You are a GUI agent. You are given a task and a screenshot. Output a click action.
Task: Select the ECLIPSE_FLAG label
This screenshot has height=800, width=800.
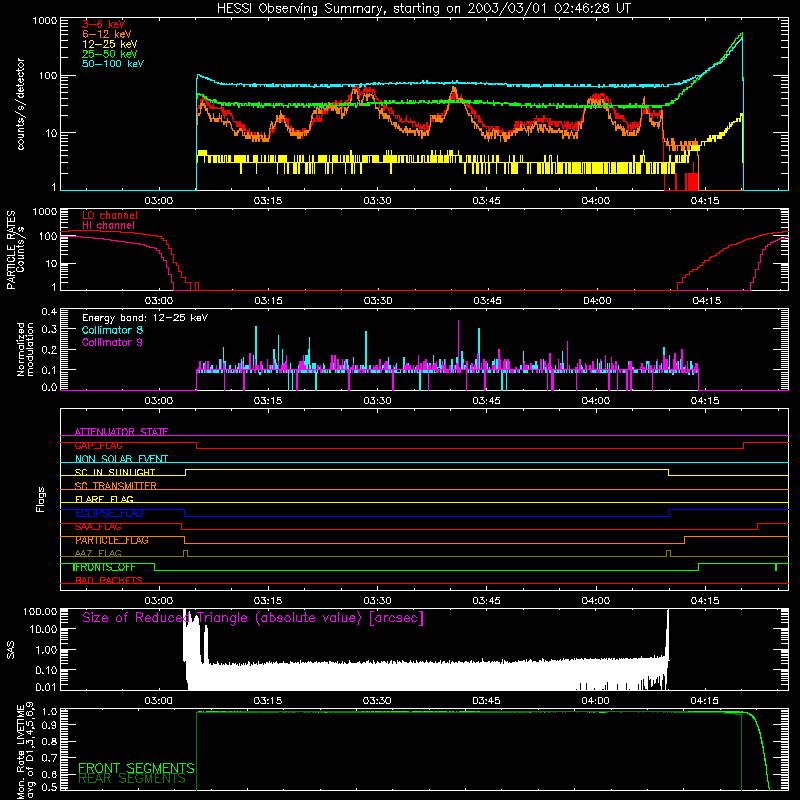click(109, 513)
